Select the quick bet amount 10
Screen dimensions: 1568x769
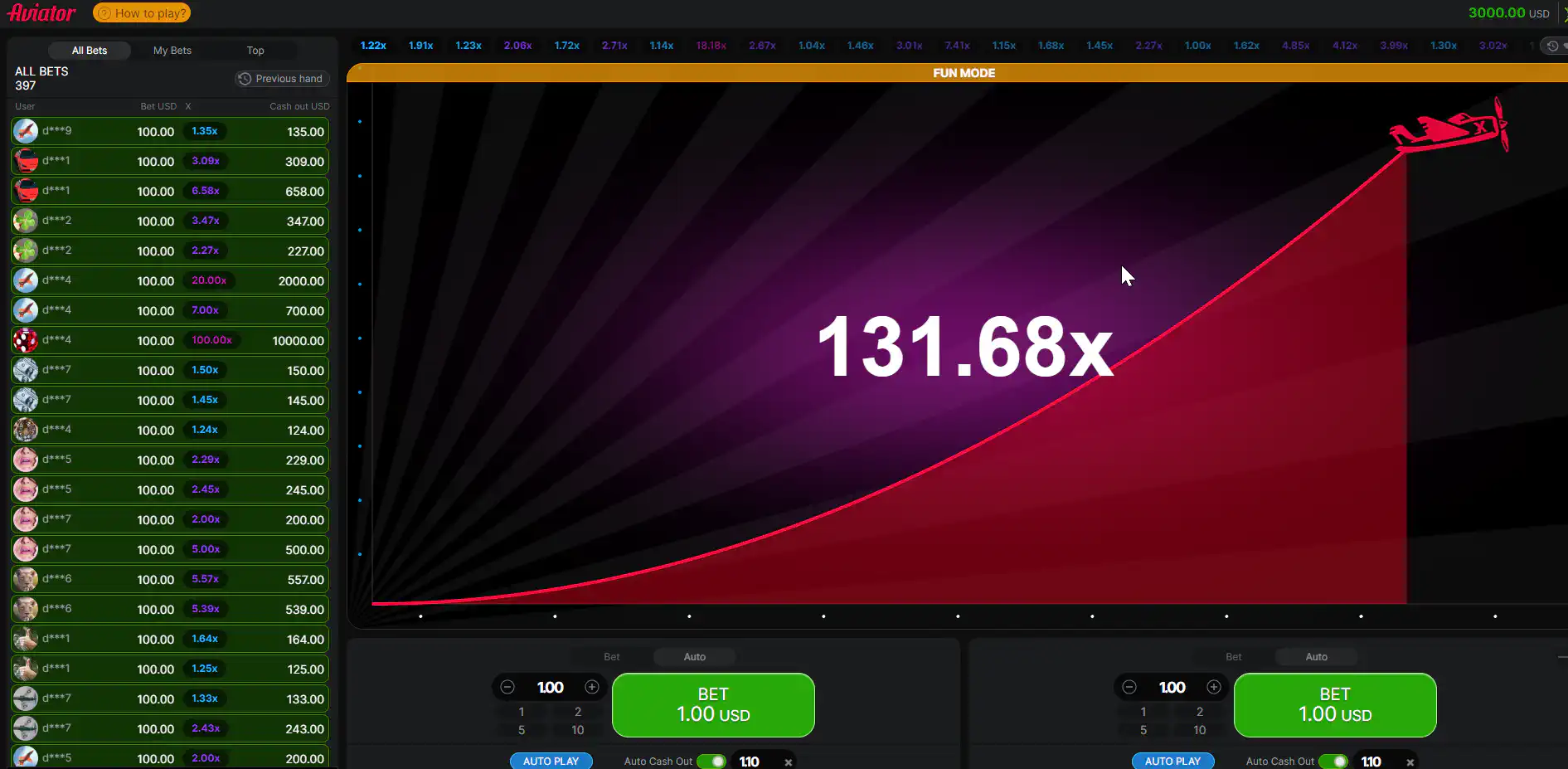point(577,730)
